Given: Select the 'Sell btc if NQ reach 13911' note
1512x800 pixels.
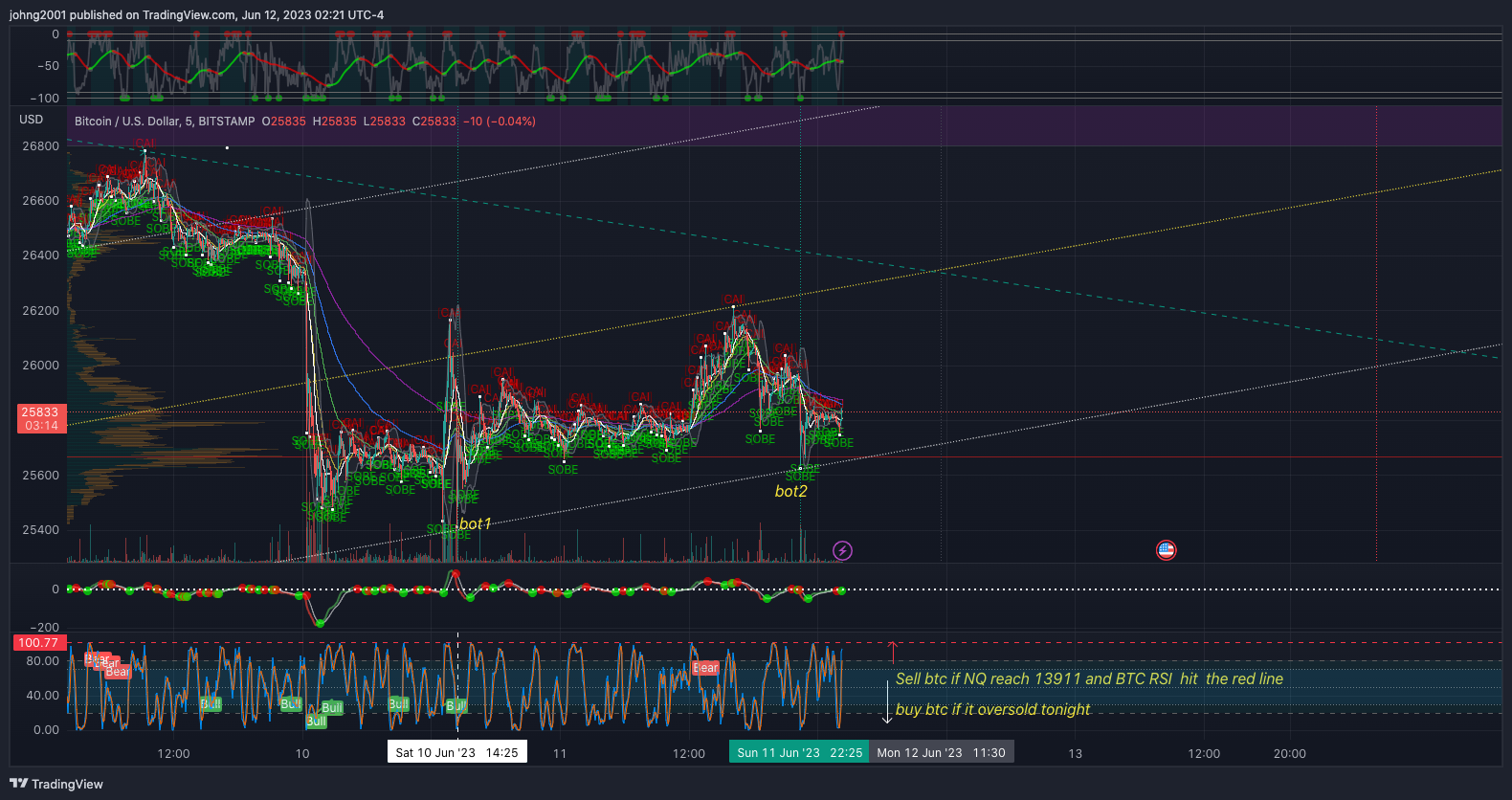Looking at the screenshot, I should (1089, 678).
